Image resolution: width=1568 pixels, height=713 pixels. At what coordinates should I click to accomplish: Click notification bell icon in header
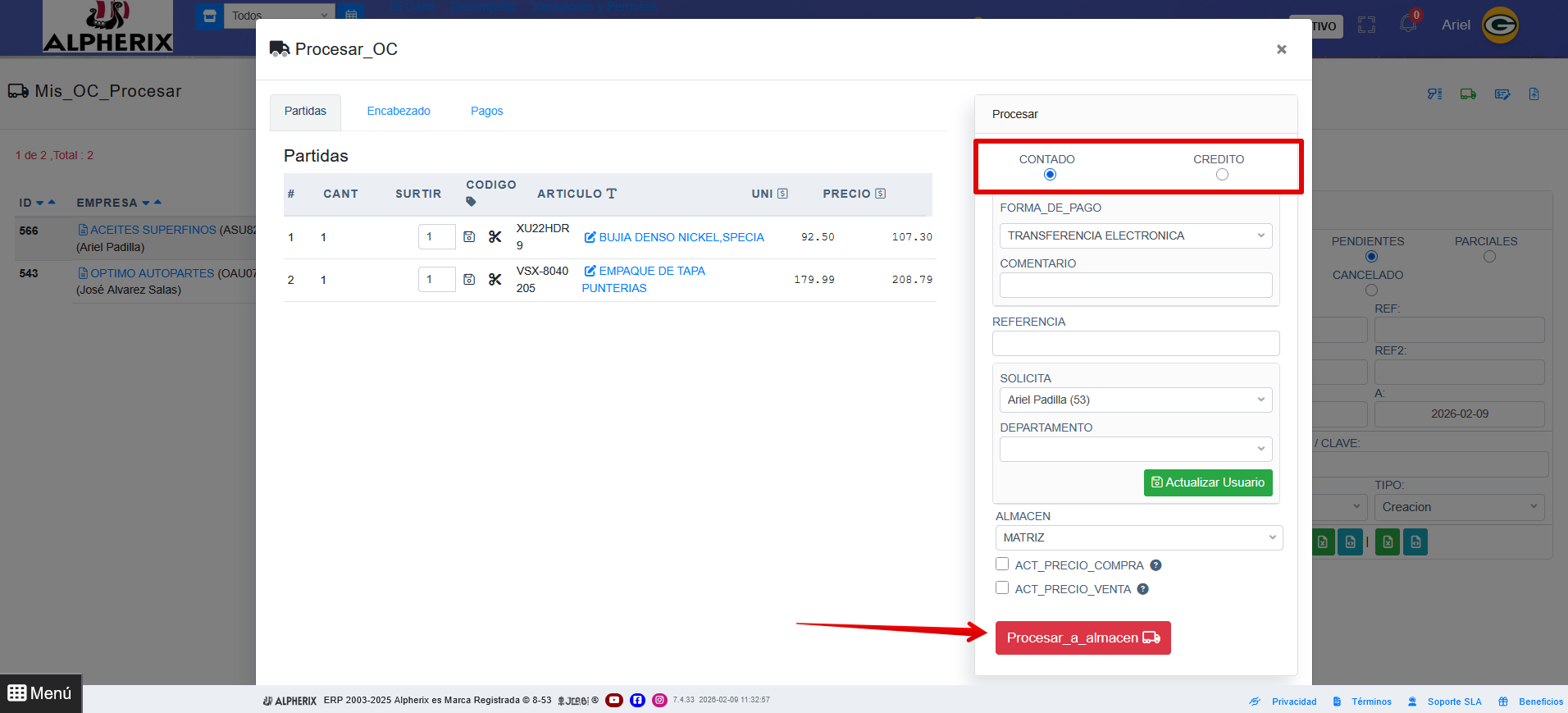point(1408,25)
